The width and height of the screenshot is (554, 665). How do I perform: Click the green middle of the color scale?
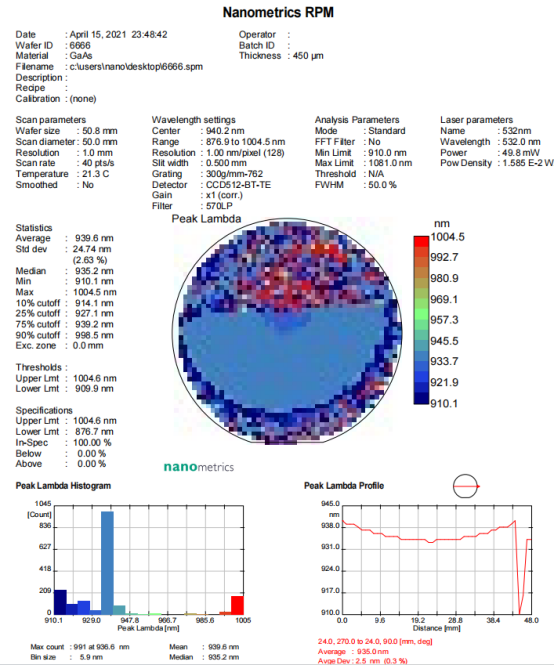[x=421, y=314]
